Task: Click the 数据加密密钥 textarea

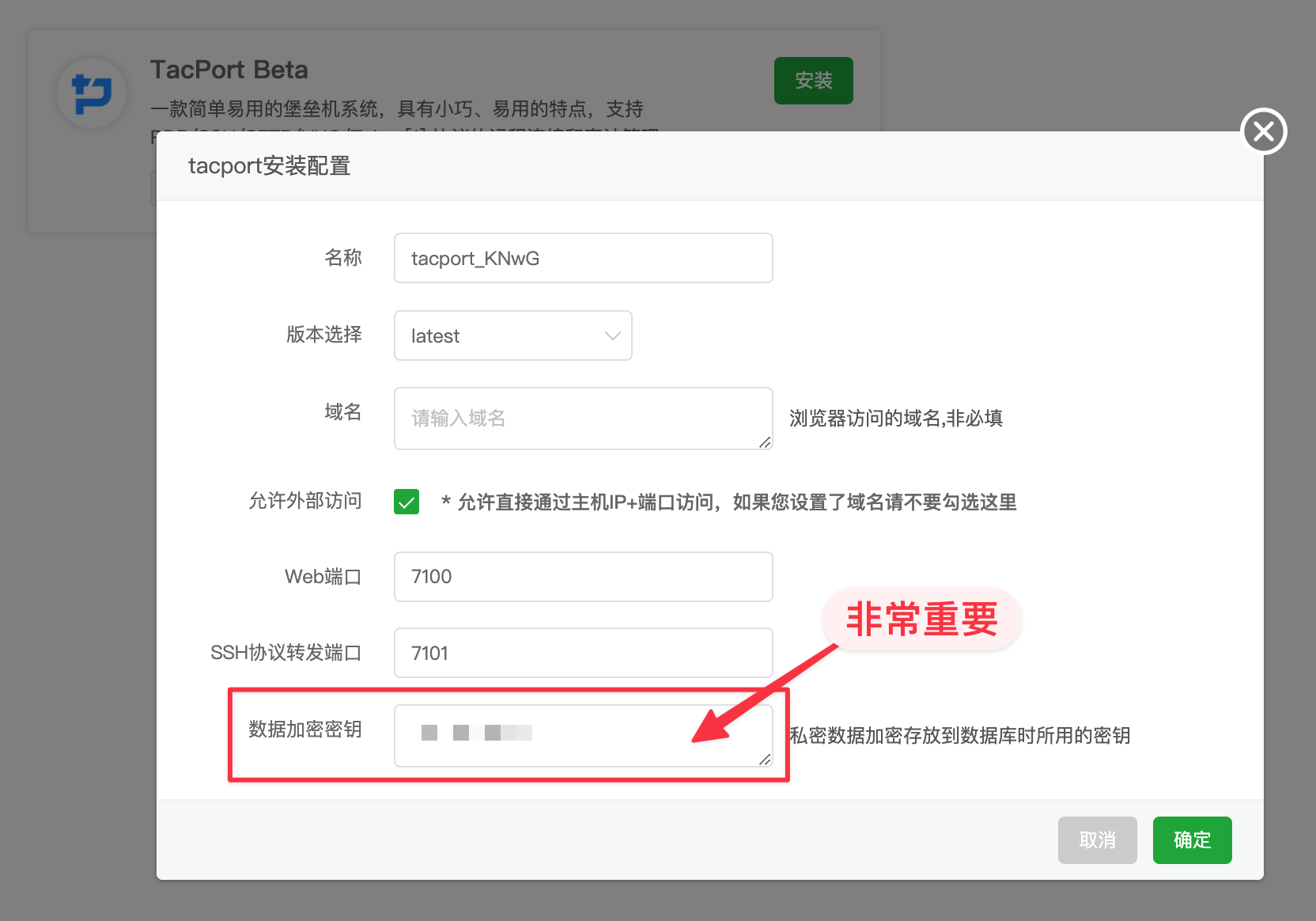Action: click(584, 736)
